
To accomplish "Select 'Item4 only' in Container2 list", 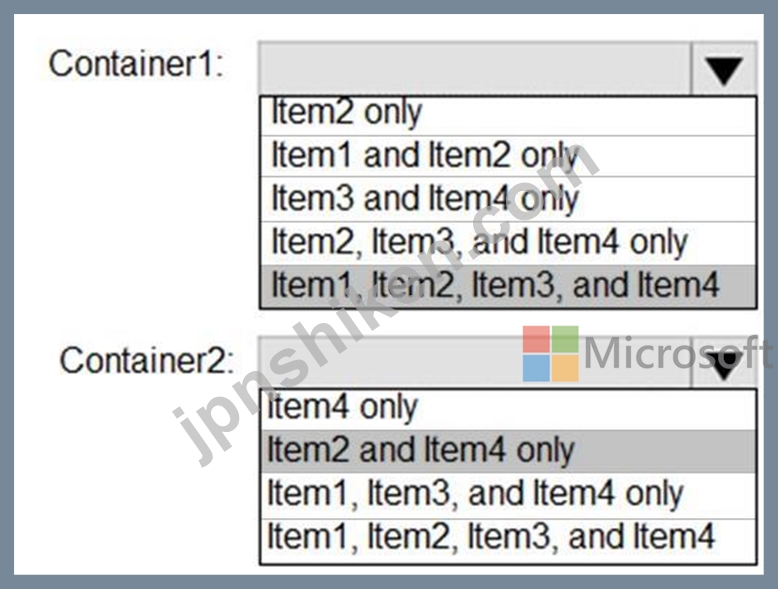I will pyautogui.click(x=508, y=410).
